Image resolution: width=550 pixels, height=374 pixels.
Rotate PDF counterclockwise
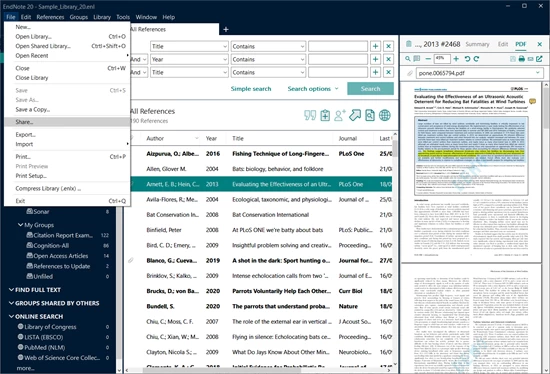pos(467,59)
